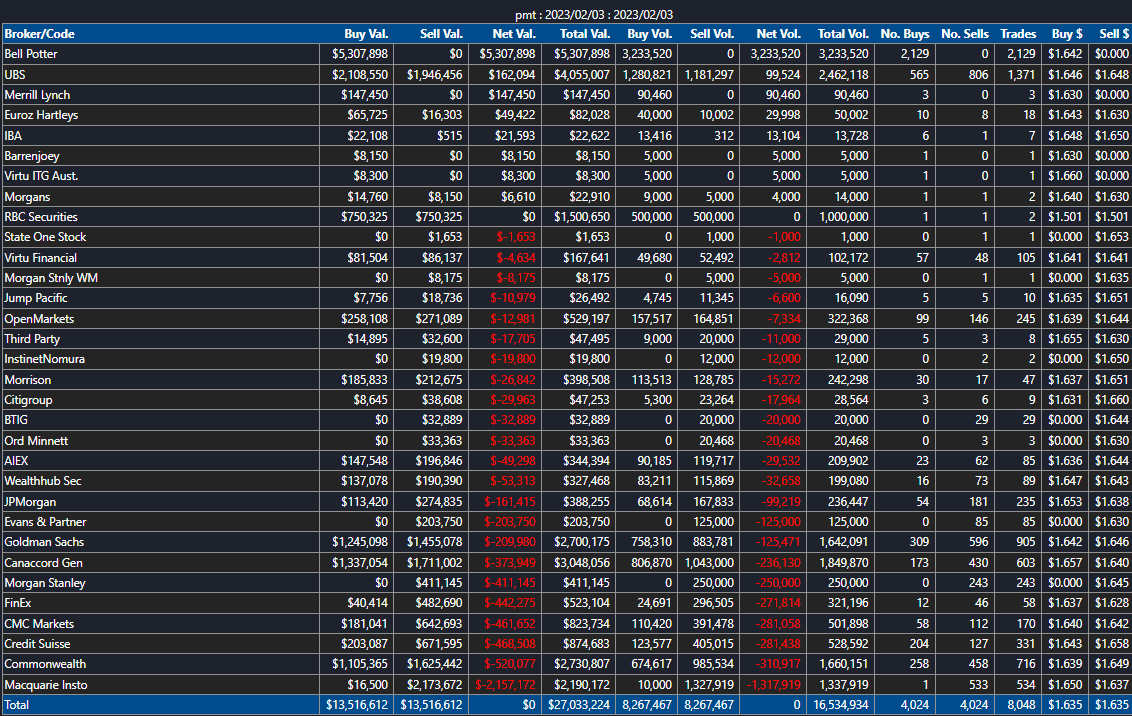Select the Bell Potter broker row
1132x716 pixels.
coord(566,54)
